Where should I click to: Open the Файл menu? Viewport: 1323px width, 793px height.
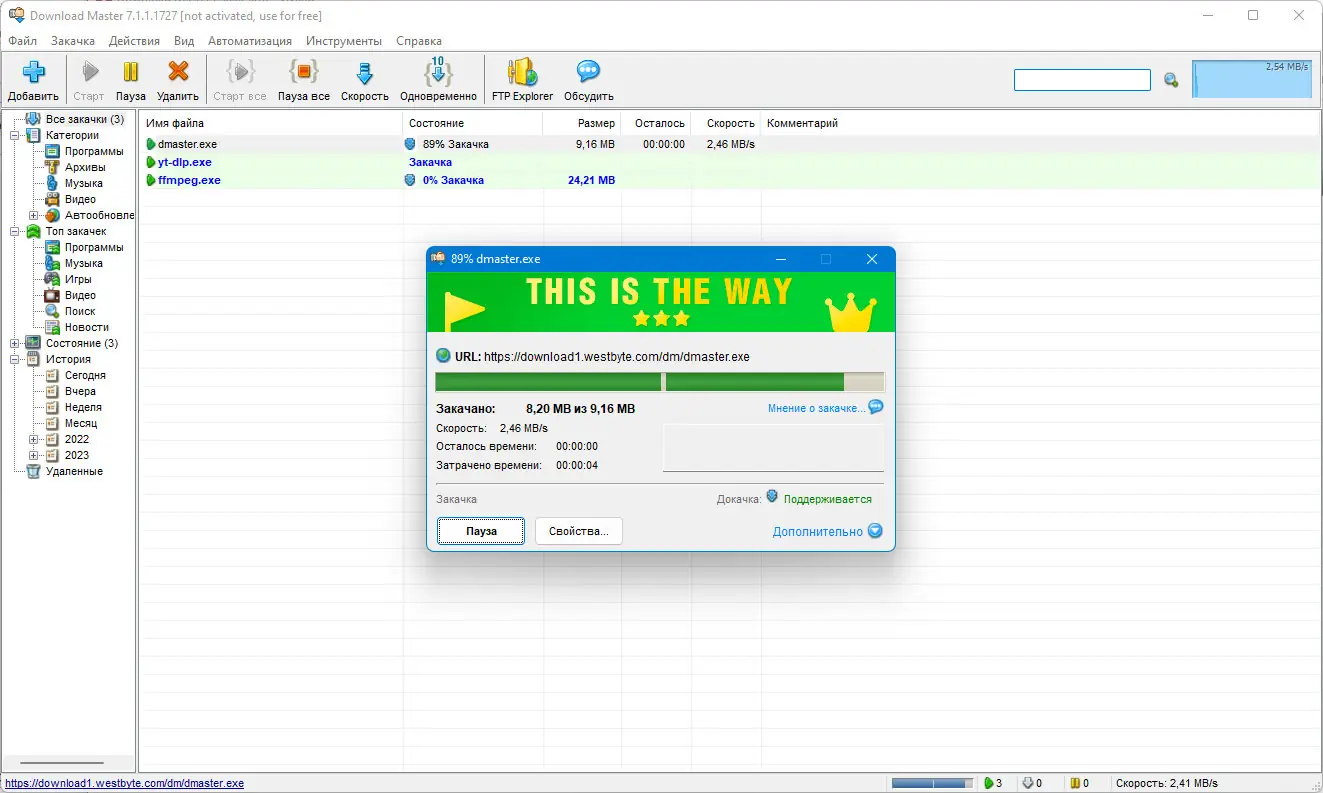22,41
